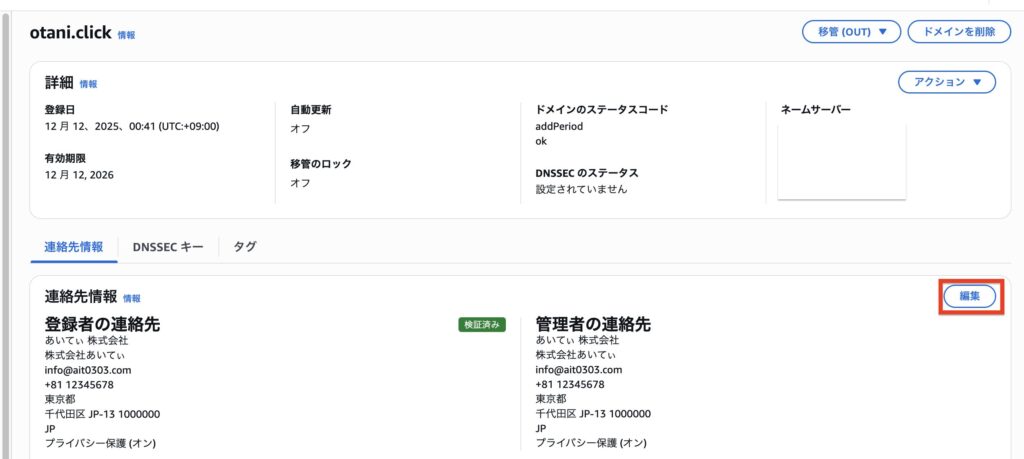The image size is (1024, 459).
Task: Expand the アクション dropdown menu
Action: (x=946, y=82)
